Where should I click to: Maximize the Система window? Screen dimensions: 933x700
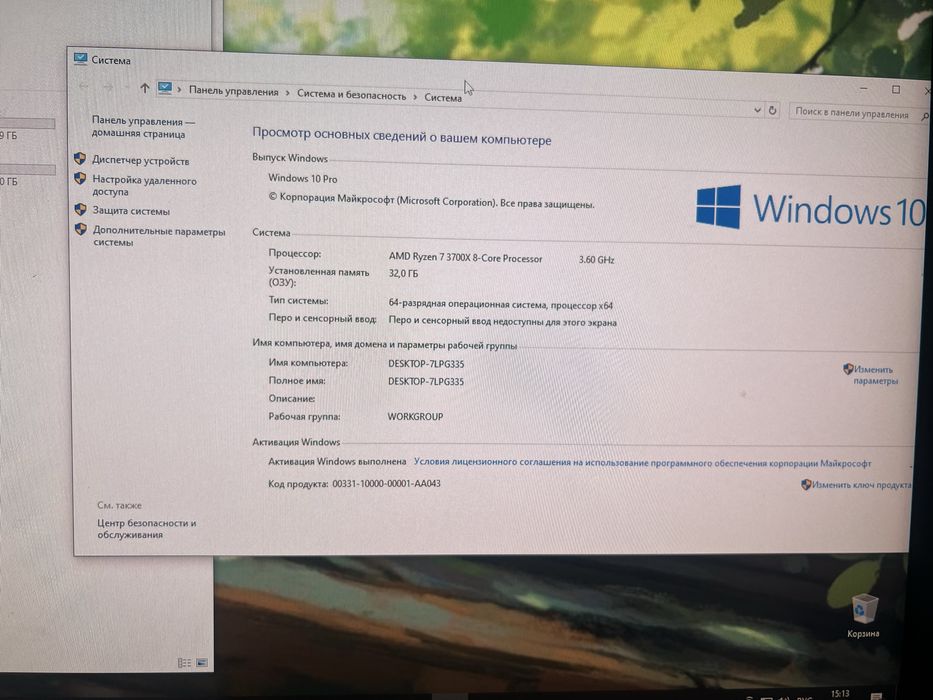896,89
